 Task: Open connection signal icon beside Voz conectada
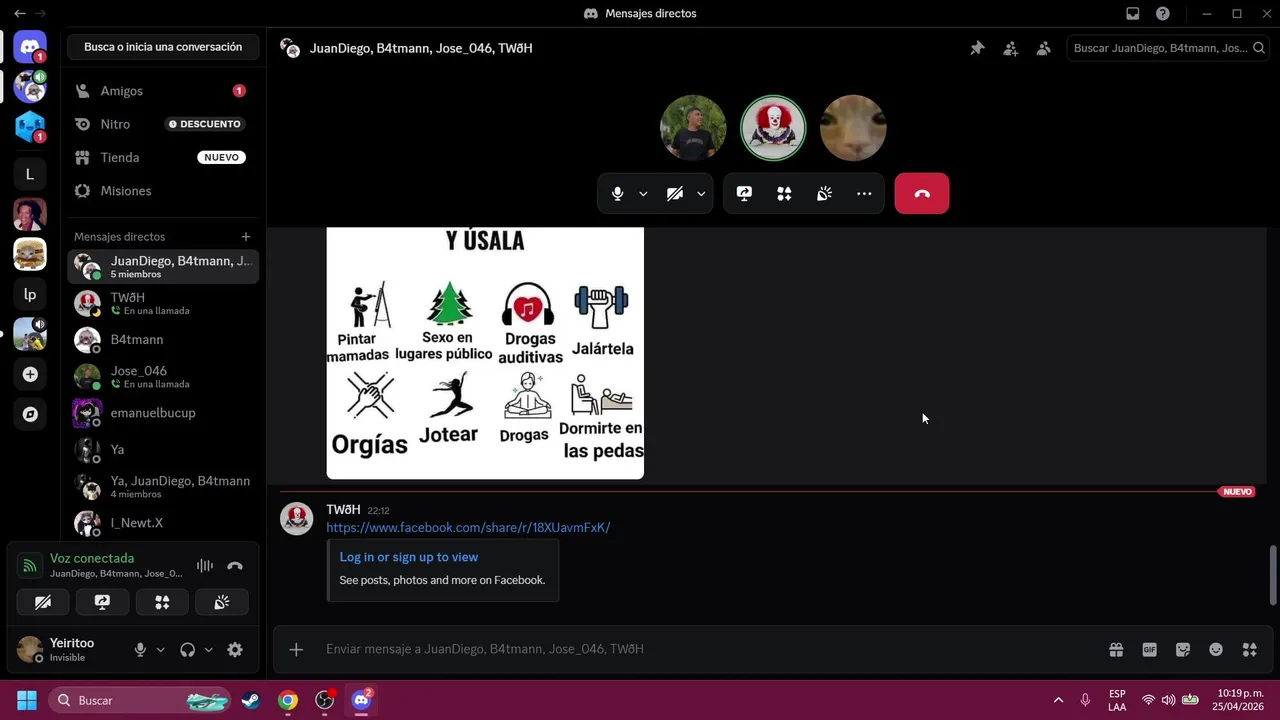tap(30, 566)
